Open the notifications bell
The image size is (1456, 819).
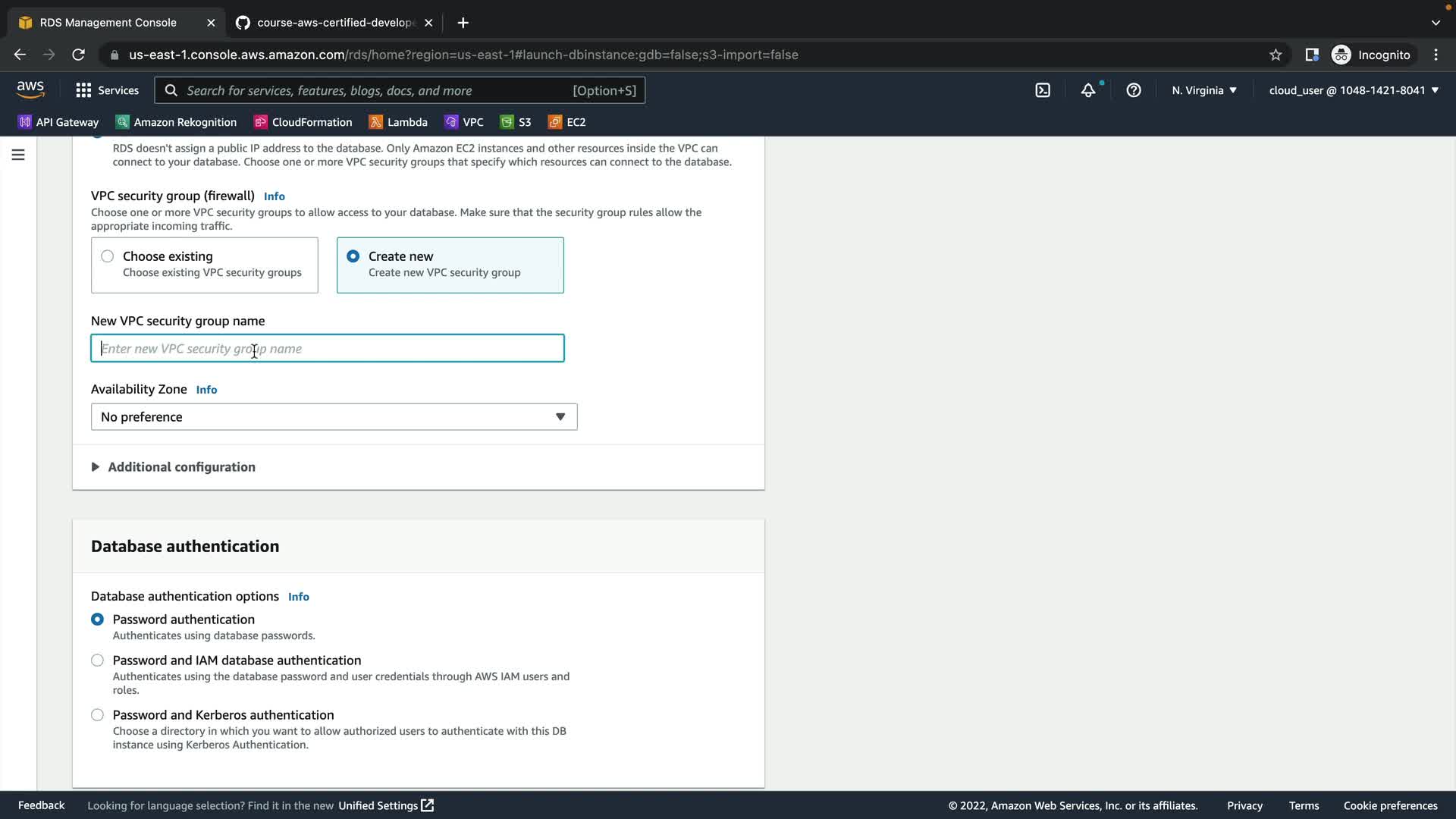click(x=1088, y=90)
